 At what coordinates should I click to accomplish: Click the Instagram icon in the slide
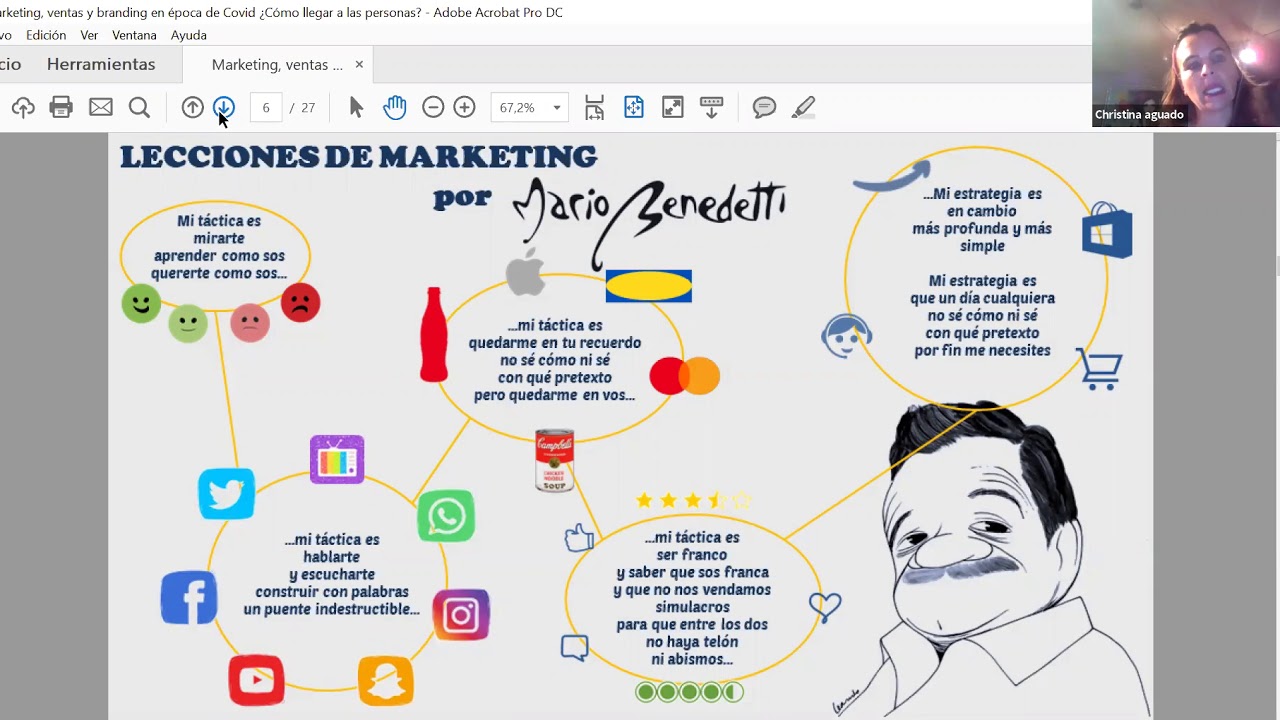pyautogui.click(x=461, y=614)
